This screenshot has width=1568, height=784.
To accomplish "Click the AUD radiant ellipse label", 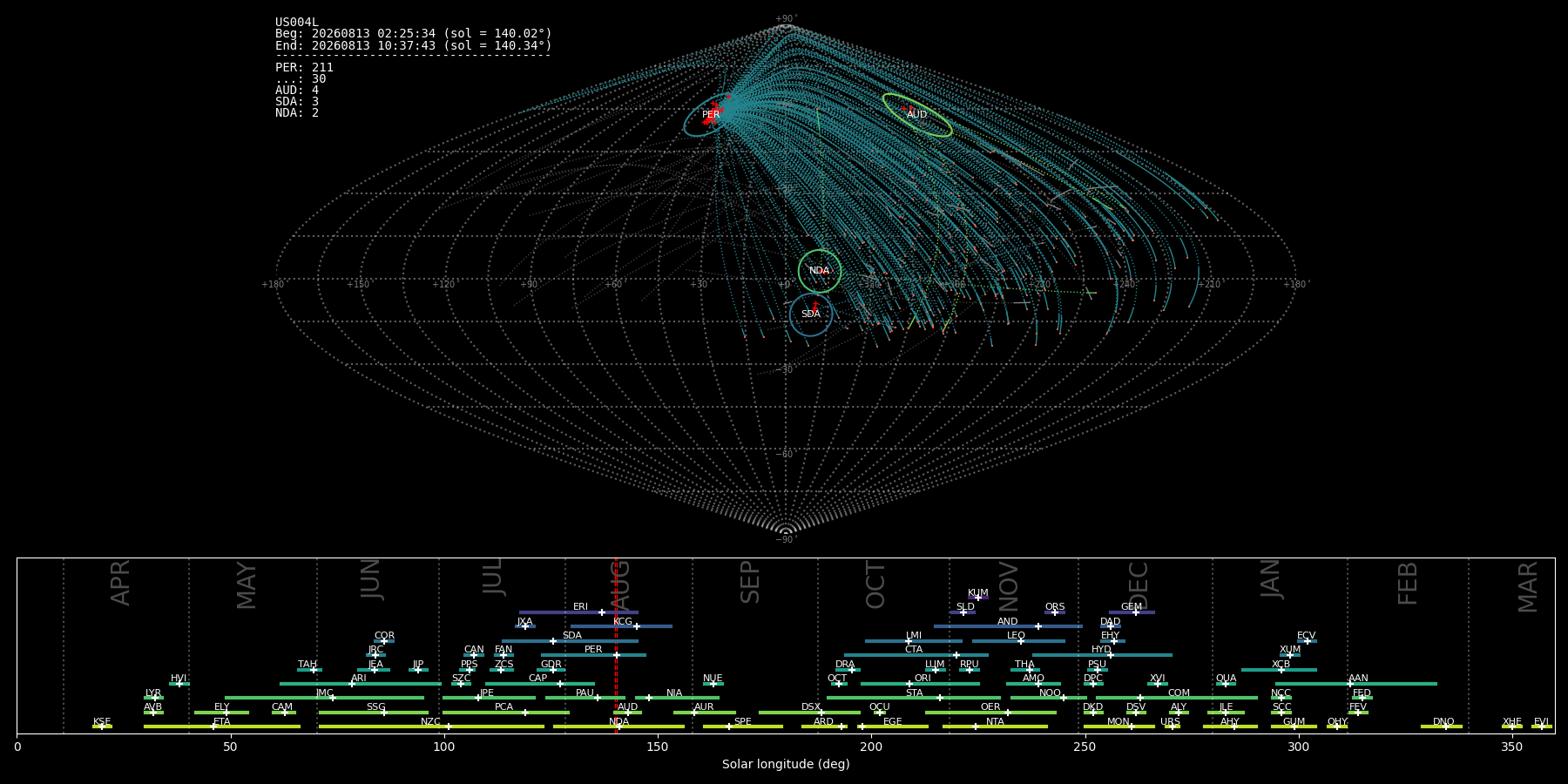I will pyautogui.click(x=916, y=115).
